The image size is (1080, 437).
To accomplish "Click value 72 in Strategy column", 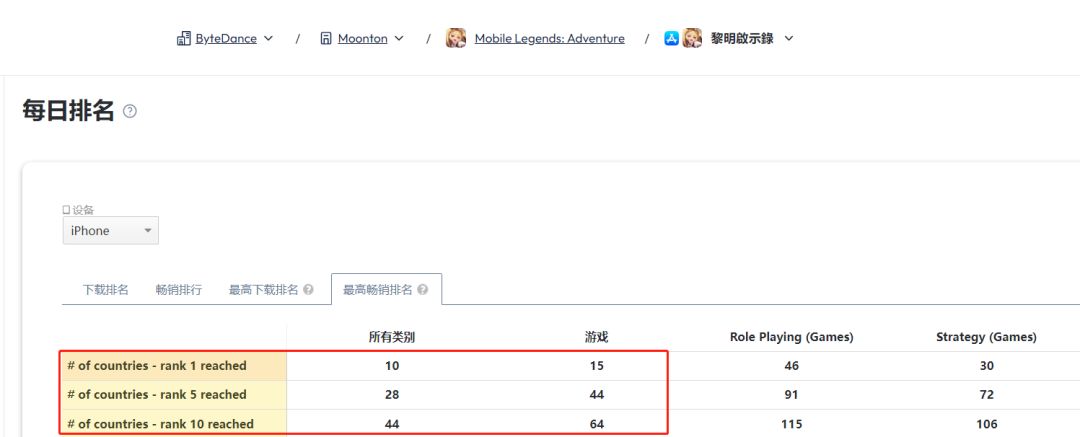I will pyautogui.click(x=986, y=395).
